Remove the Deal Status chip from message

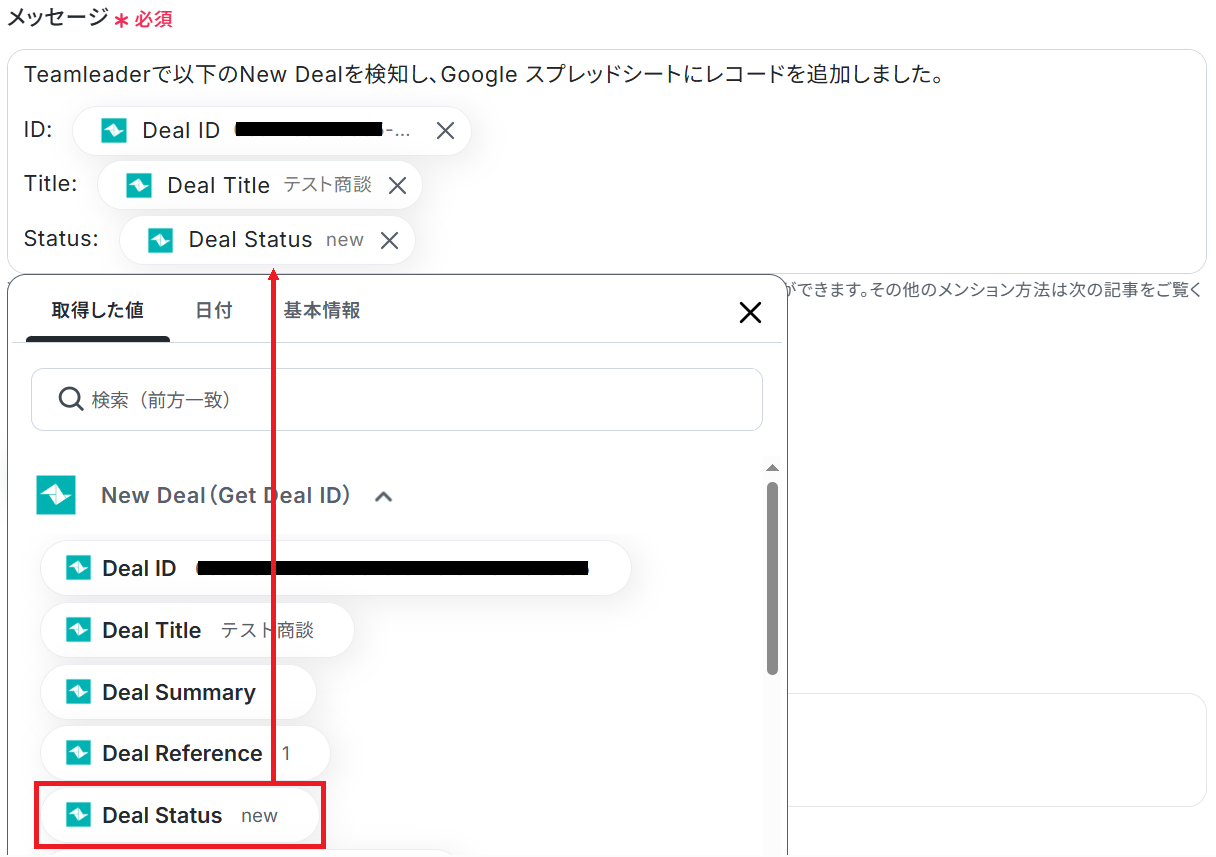390,240
